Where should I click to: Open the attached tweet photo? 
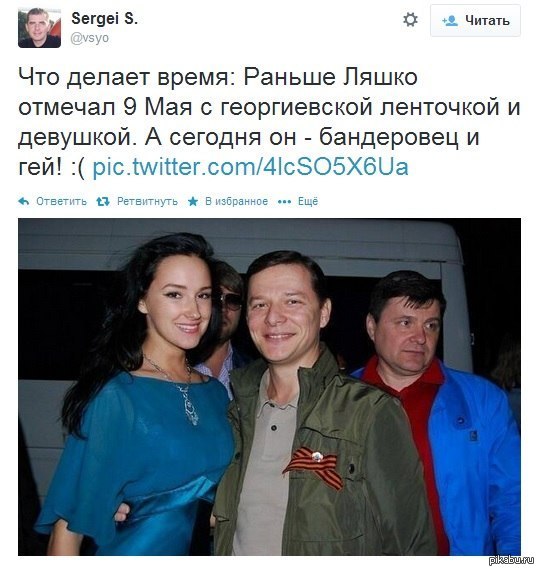click(270, 387)
